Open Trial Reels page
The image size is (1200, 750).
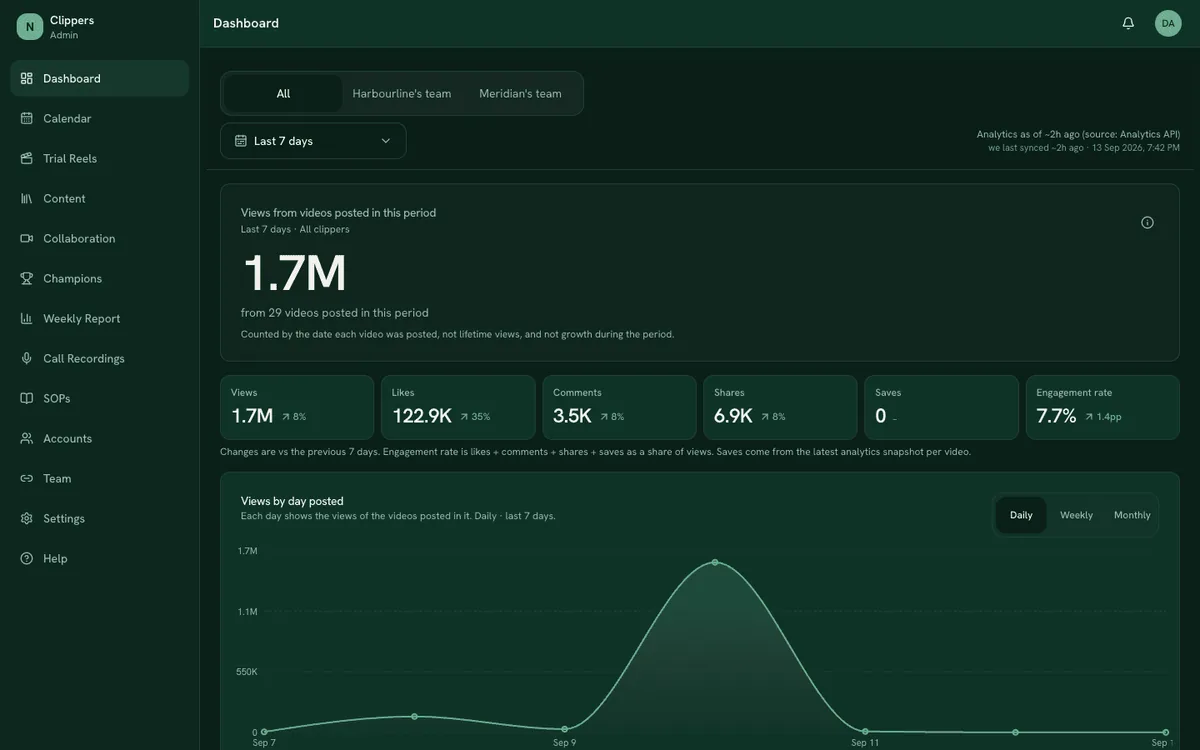(x=99, y=158)
